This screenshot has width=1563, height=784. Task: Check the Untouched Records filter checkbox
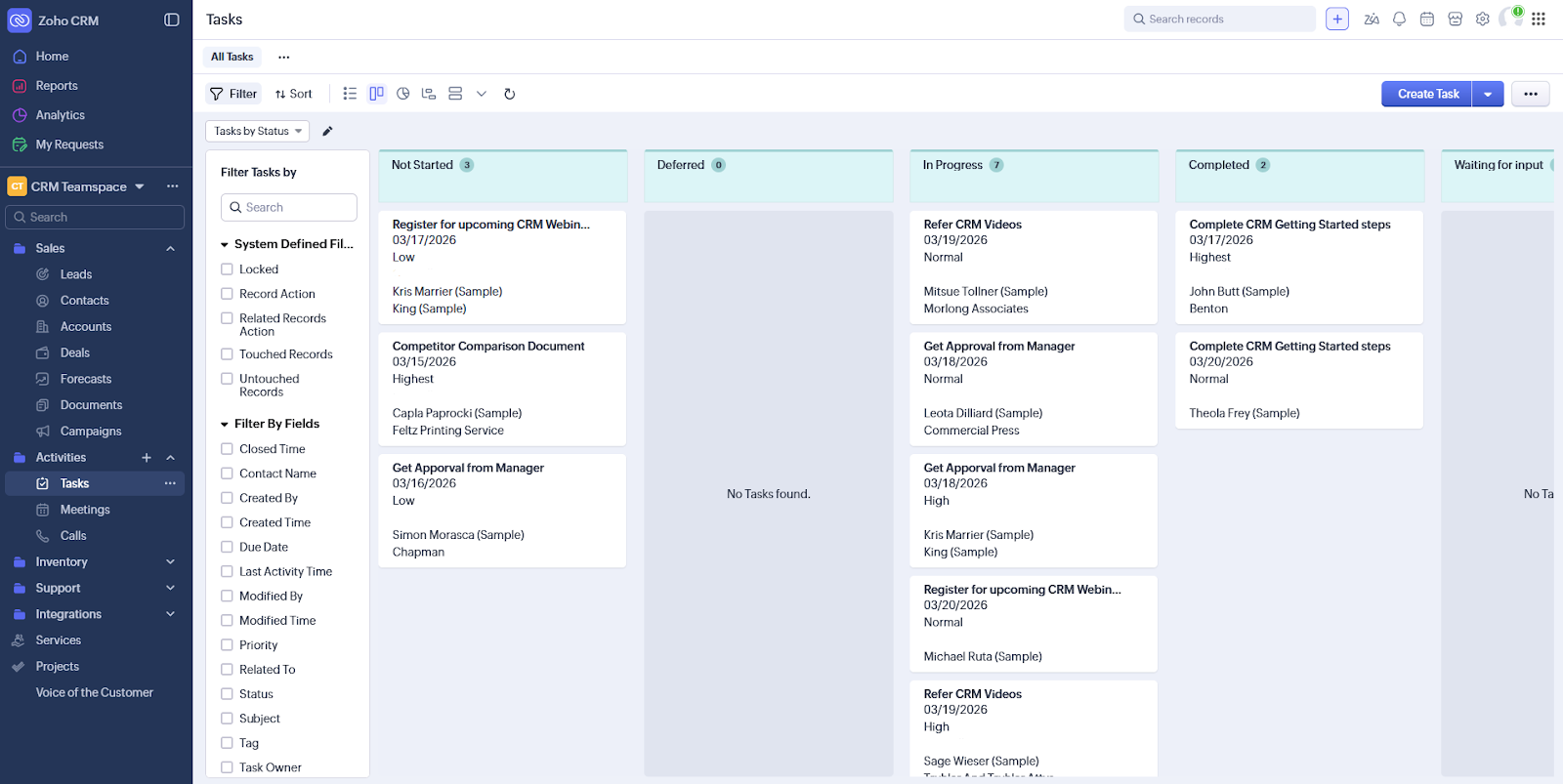pos(227,379)
